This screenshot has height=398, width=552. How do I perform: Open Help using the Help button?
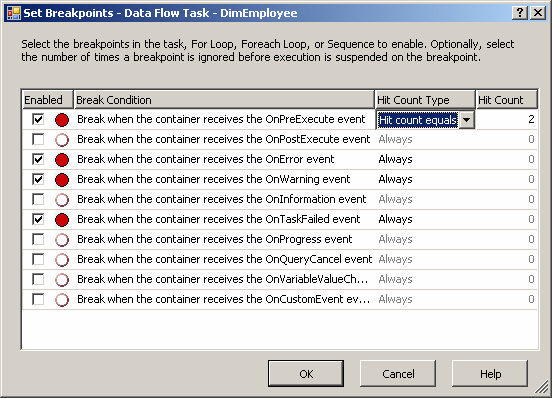tap(490, 374)
